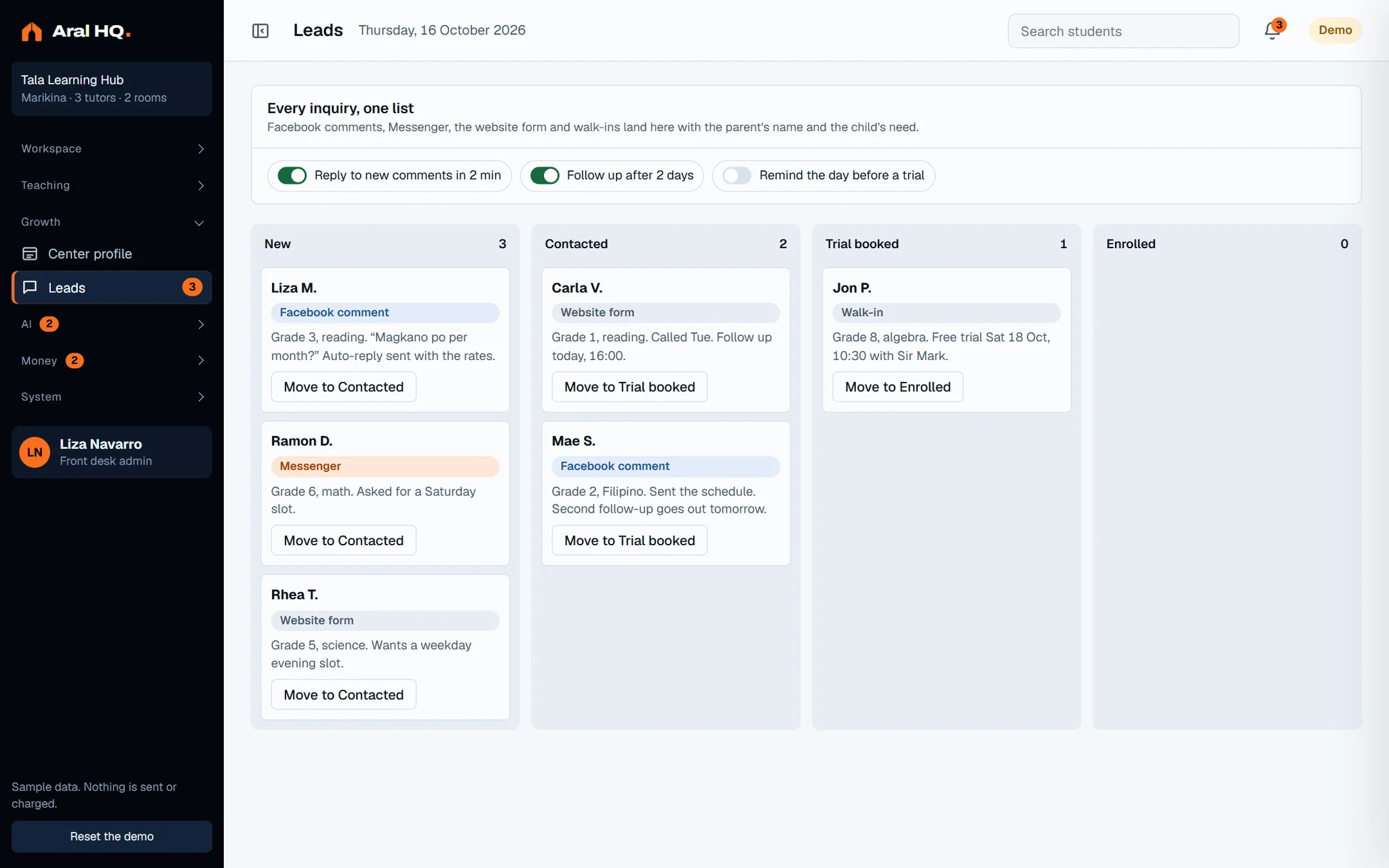Open Center profile in the sidebar

[x=112, y=254]
